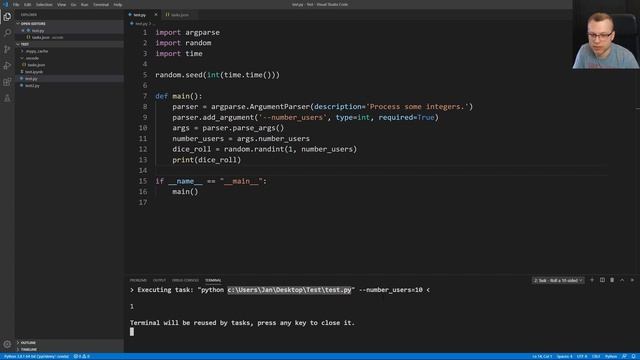Open the Run and Debug view
Viewport: 640px width, 360px height.
click(7, 65)
